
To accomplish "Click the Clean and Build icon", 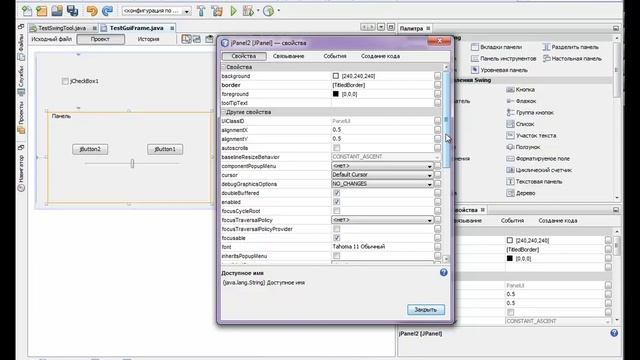I will pyautogui.click(x=217, y=11).
